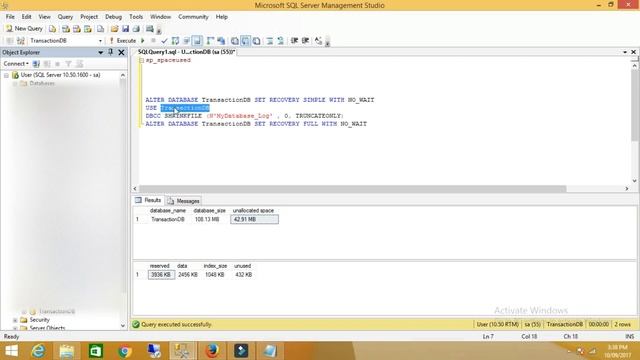The image size is (640, 360).
Task: Switch to the Messages tab
Action: (x=183, y=201)
